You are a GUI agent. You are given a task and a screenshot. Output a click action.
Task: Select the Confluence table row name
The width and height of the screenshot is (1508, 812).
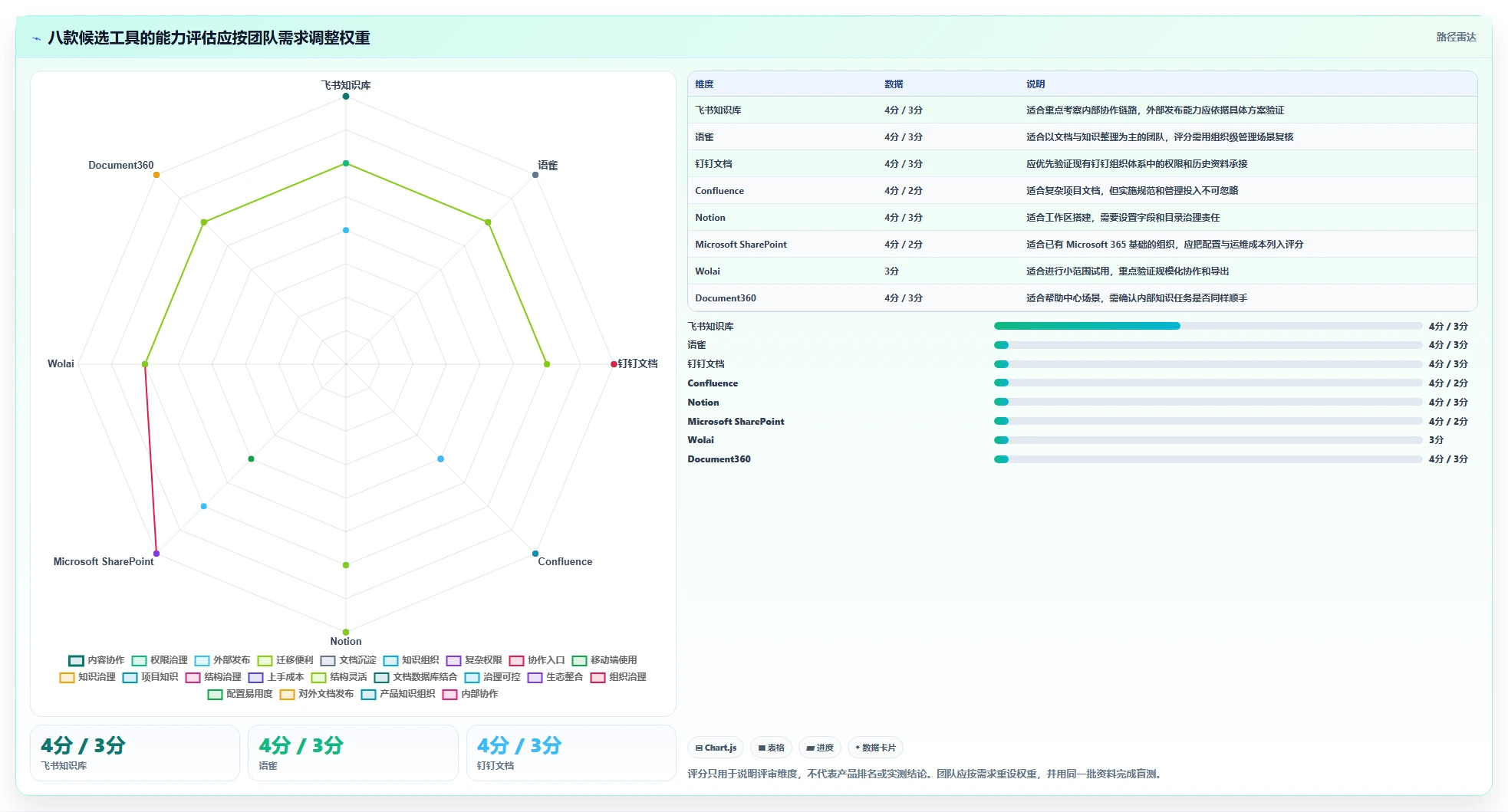pos(719,191)
